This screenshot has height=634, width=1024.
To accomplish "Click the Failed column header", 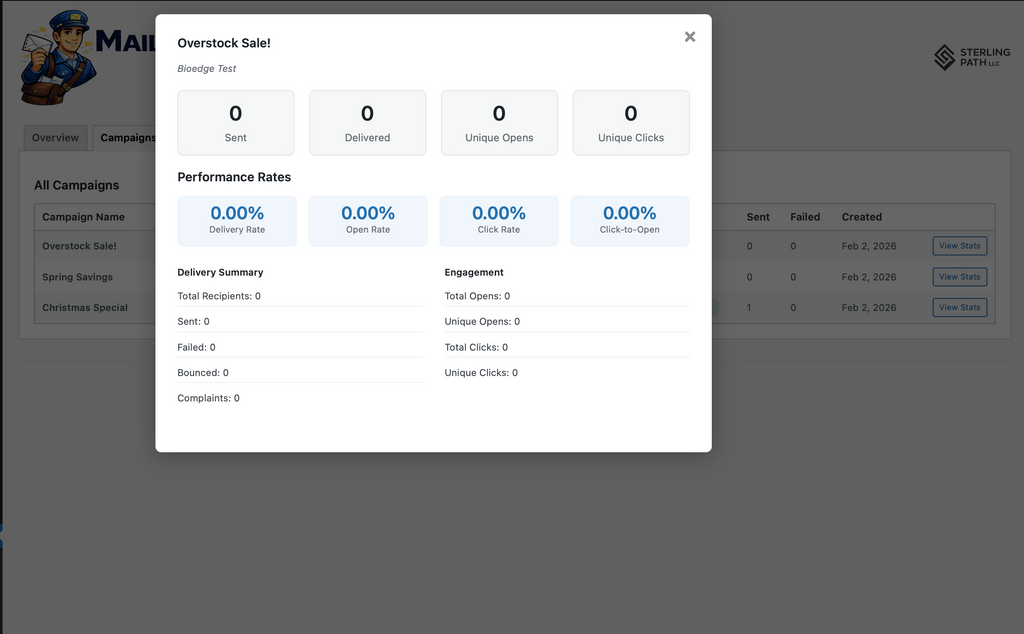I will (805, 217).
